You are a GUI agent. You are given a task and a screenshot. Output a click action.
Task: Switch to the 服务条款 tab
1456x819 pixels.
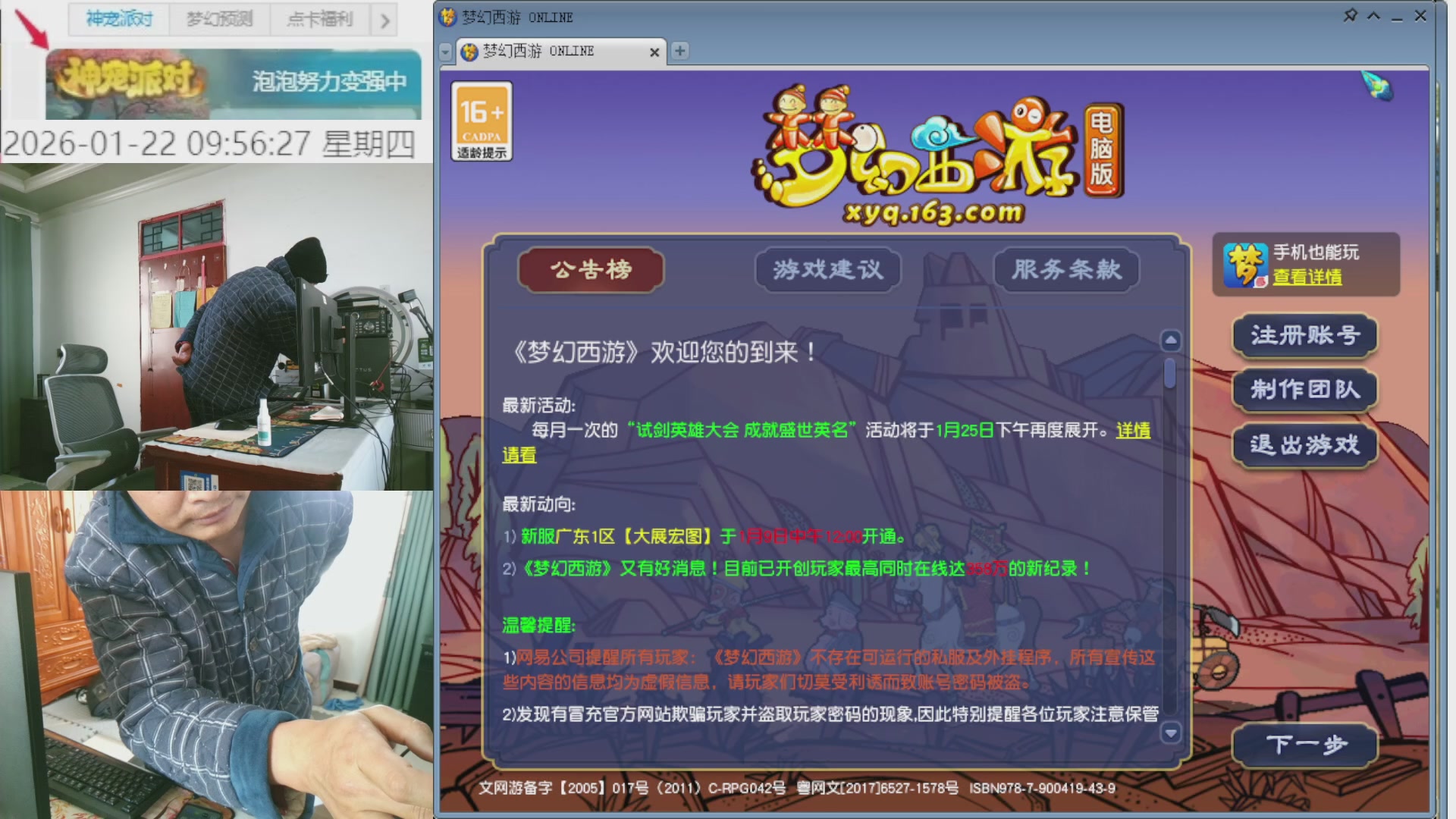pyautogui.click(x=1065, y=270)
